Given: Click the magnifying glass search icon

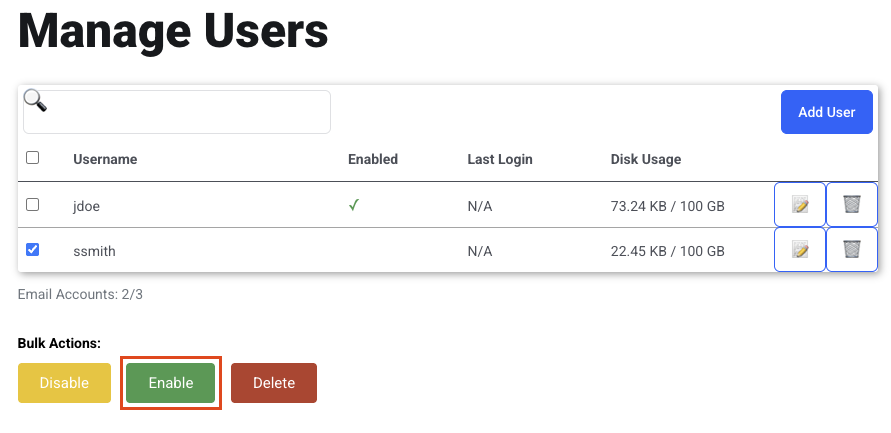Looking at the screenshot, I should 35,101.
